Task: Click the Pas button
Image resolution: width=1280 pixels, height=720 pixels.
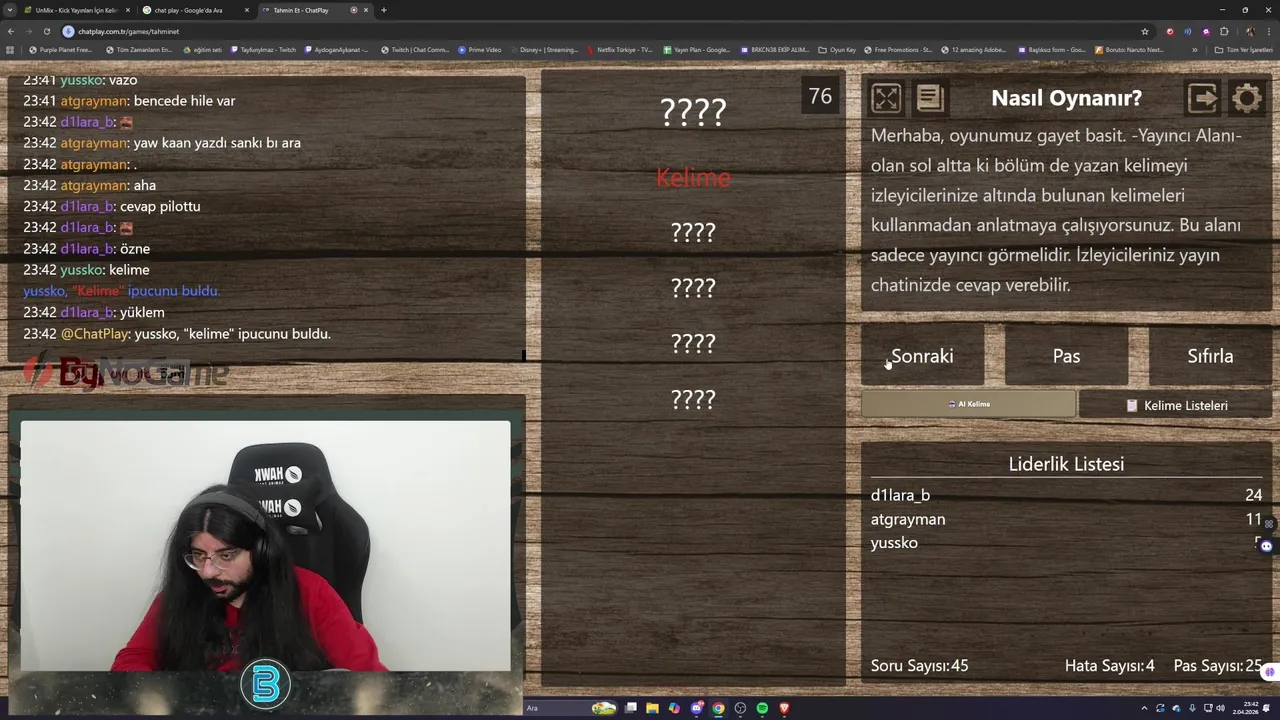Action: click(x=1066, y=356)
